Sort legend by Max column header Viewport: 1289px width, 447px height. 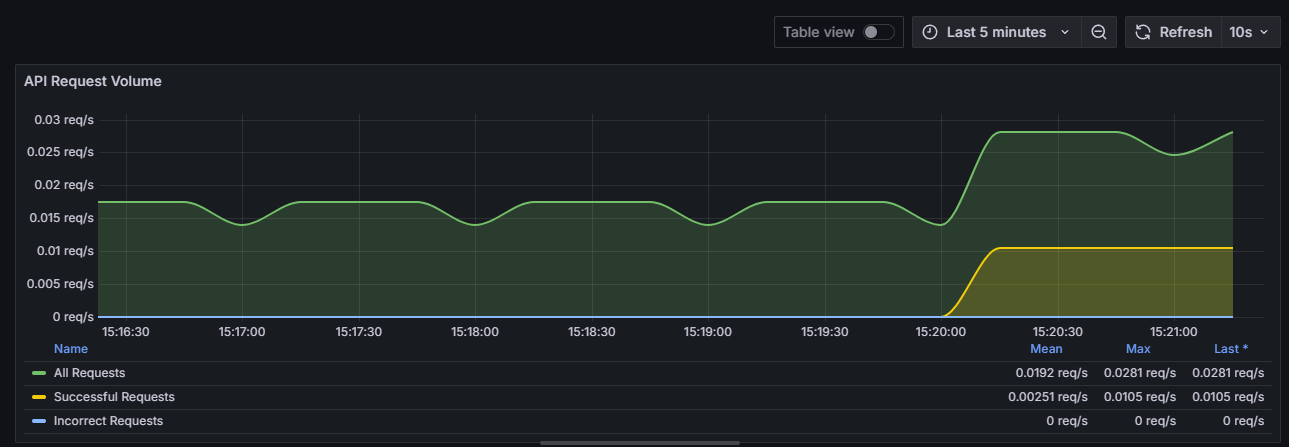[1138, 349]
